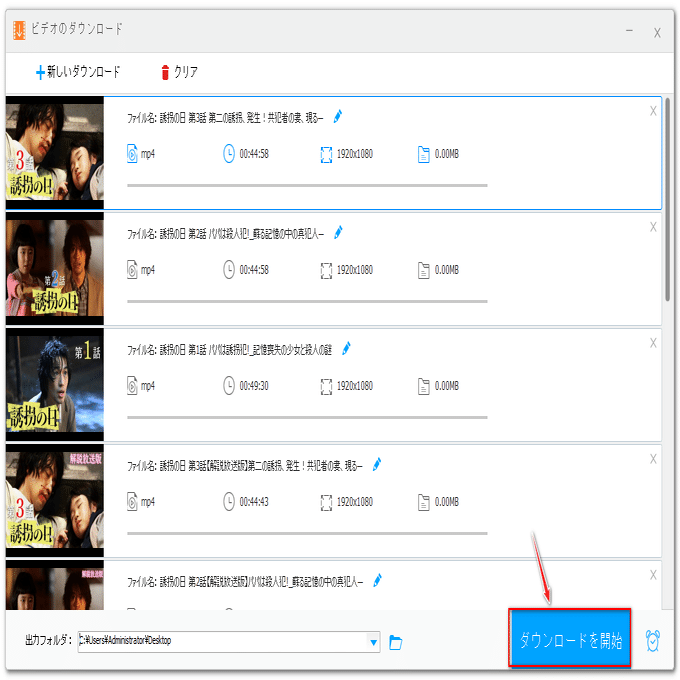The width and height of the screenshot is (680, 680).
Task: Click progress bar of 第3話【解説放送版】 item
Action: tap(307, 533)
